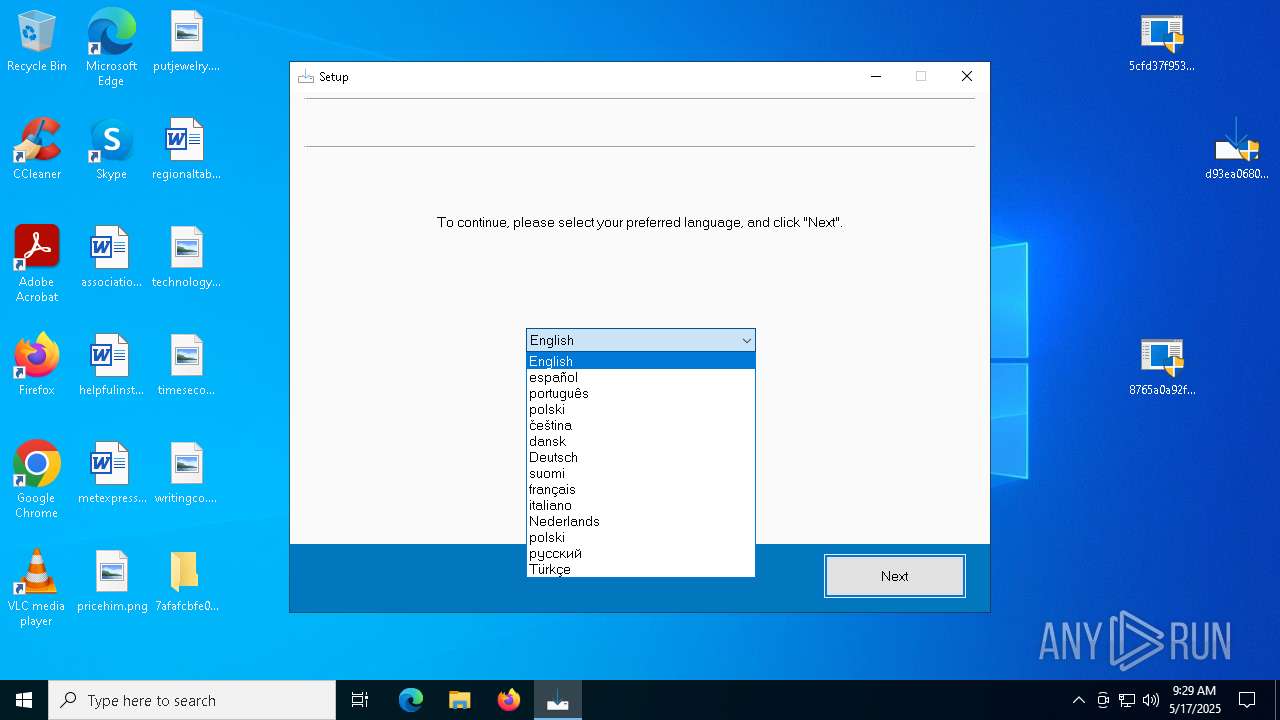Image resolution: width=1280 pixels, height=720 pixels.
Task: Select the technology image file icon
Action: 186,258
